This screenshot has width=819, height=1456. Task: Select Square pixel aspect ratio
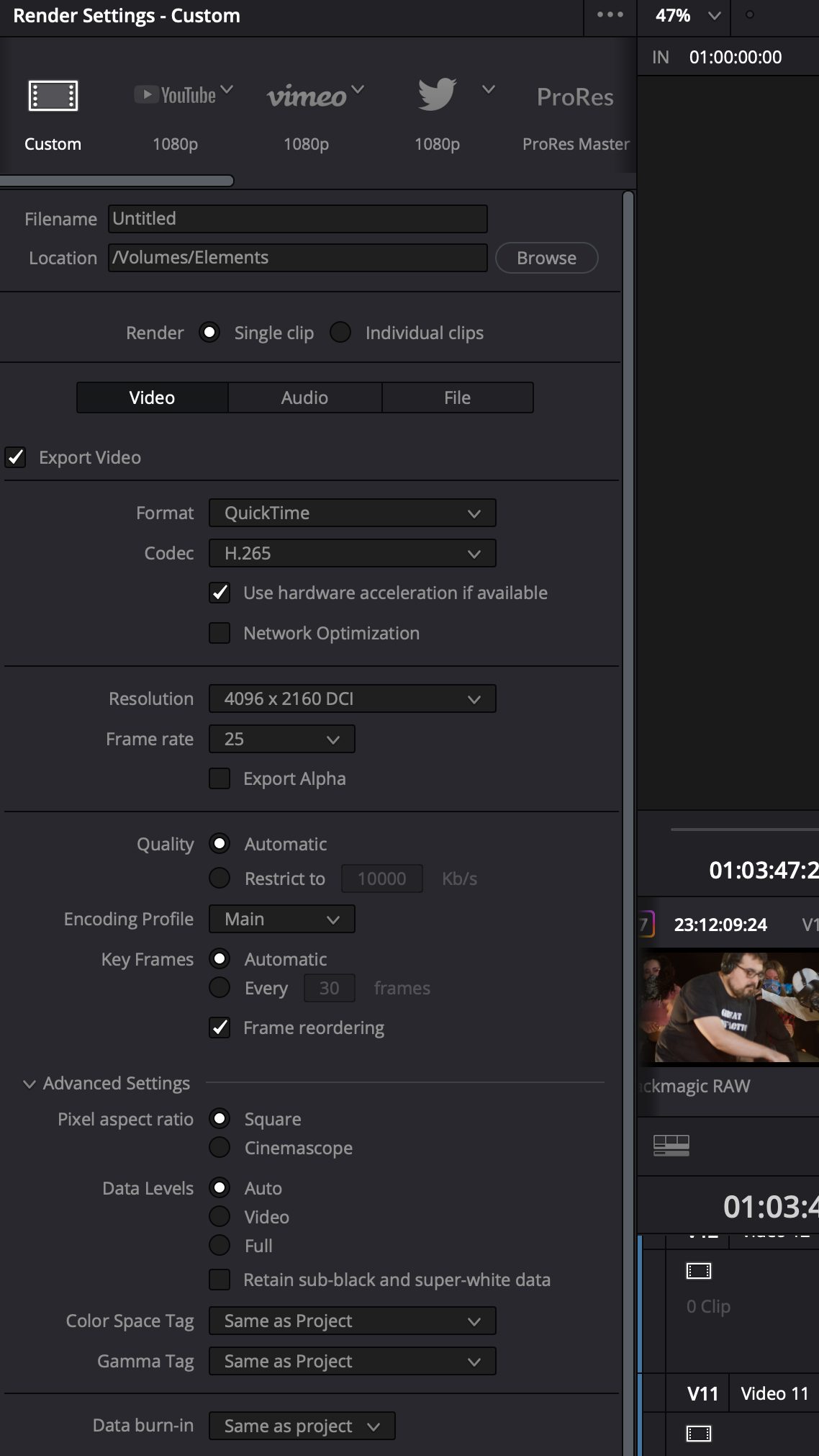click(220, 1118)
